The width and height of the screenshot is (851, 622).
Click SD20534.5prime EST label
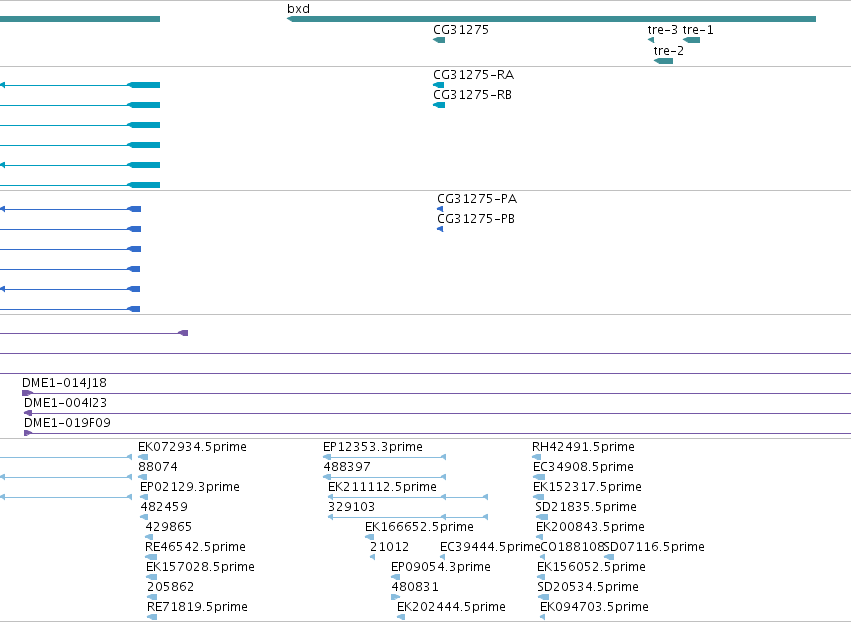pyautogui.click(x=588, y=587)
